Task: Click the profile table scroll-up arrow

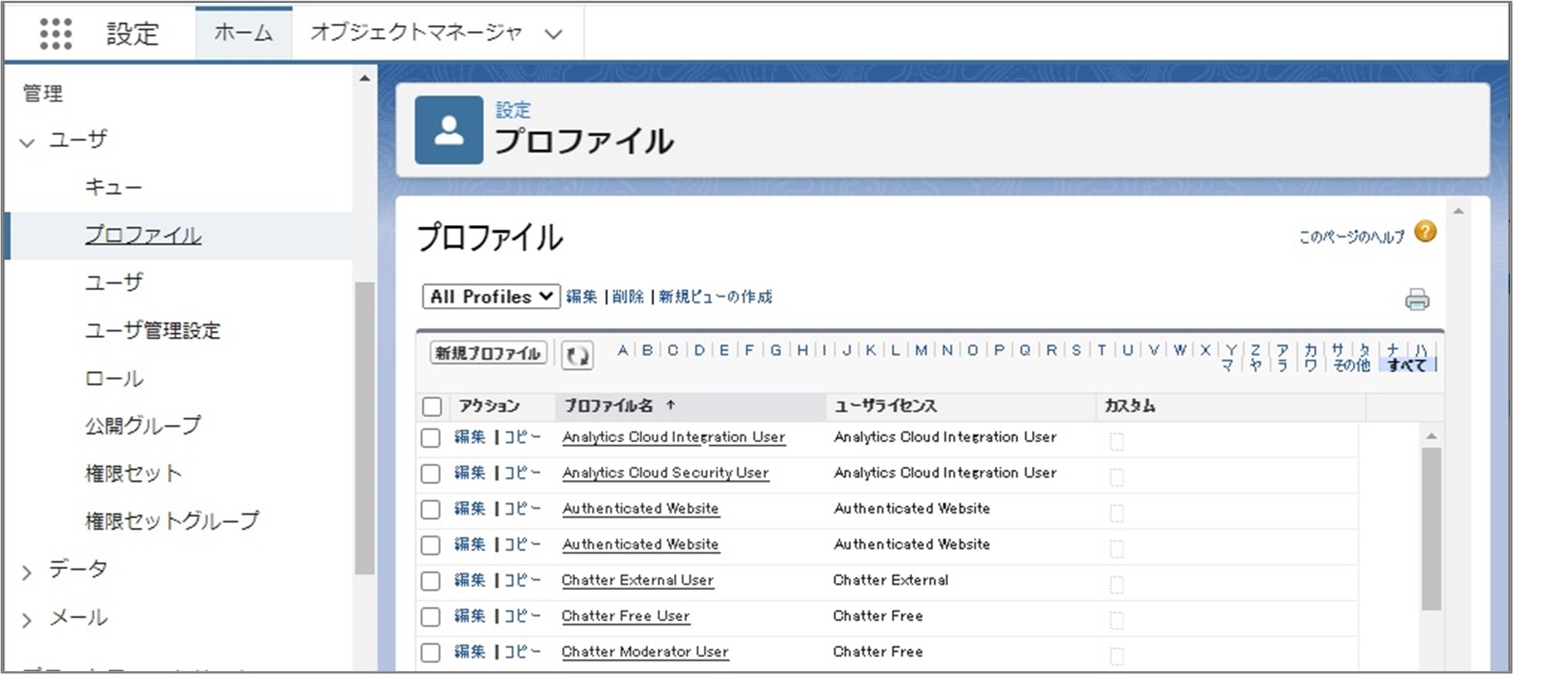Action: point(1431,436)
